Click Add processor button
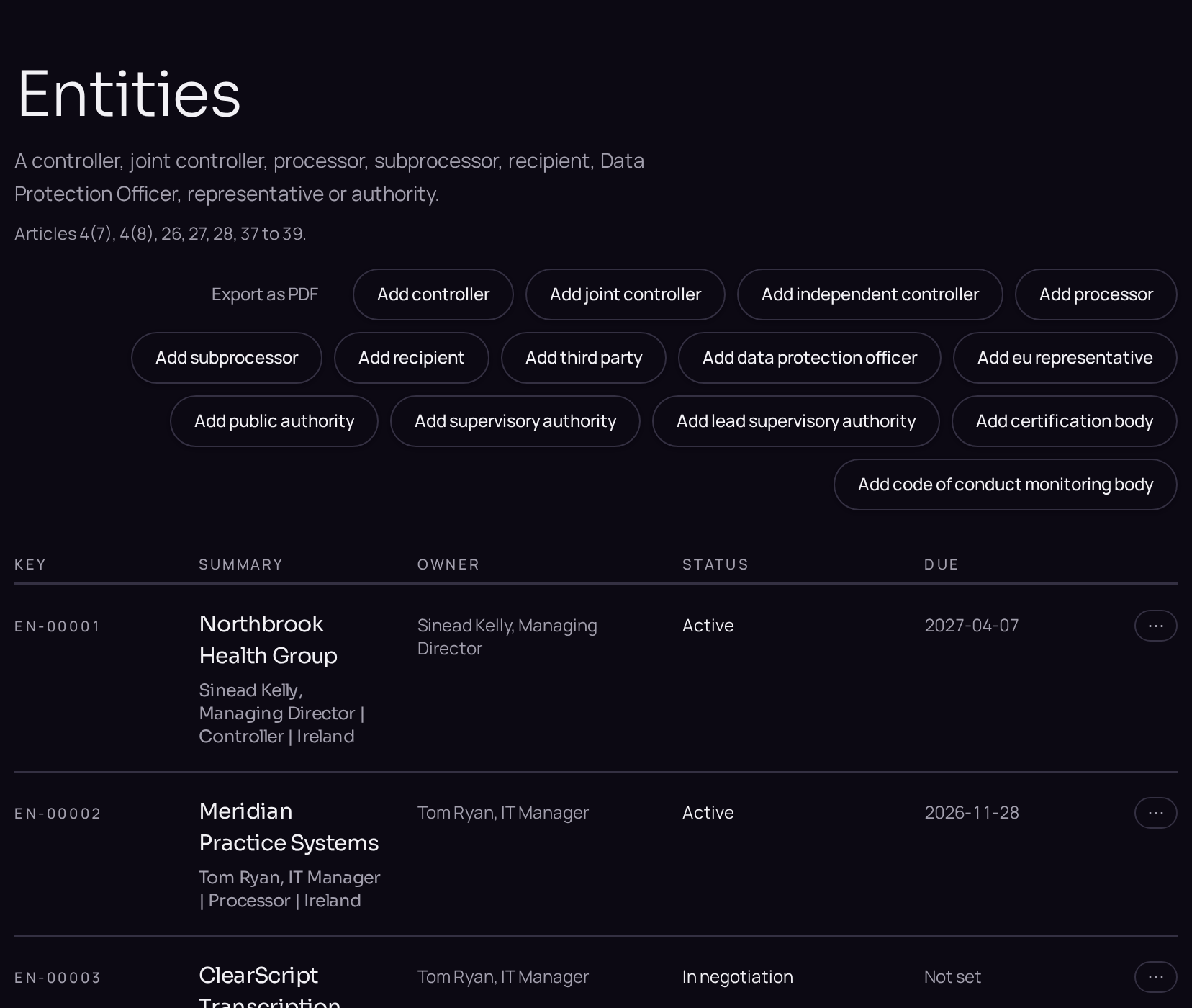The image size is (1192, 1008). 1096,294
